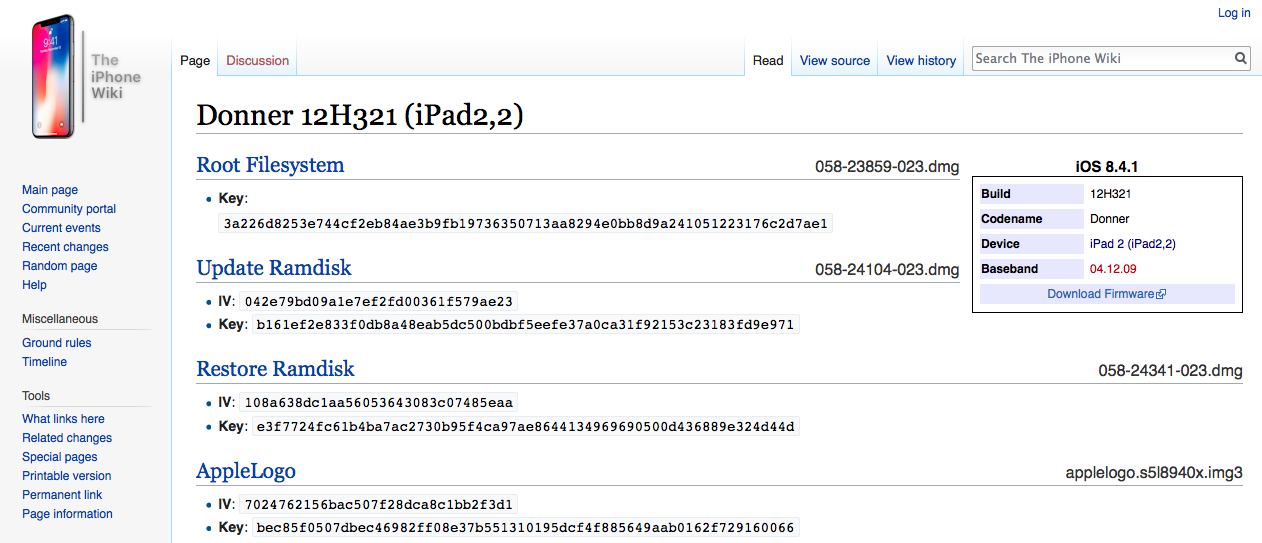Open the Download Firmware external link

point(1107,294)
